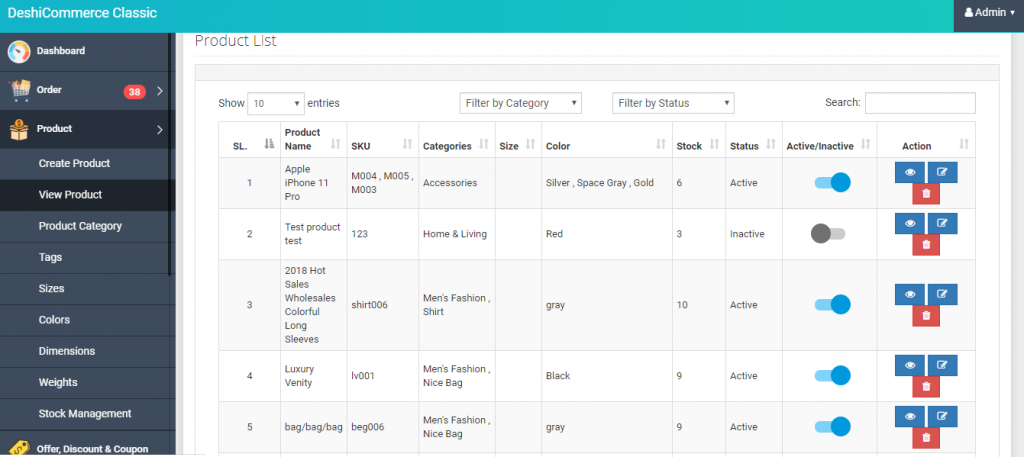The width and height of the screenshot is (1024, 457).
Task: Delete the bag/bag/bag product
Action: pyautogui.click(x=926, y=437)
